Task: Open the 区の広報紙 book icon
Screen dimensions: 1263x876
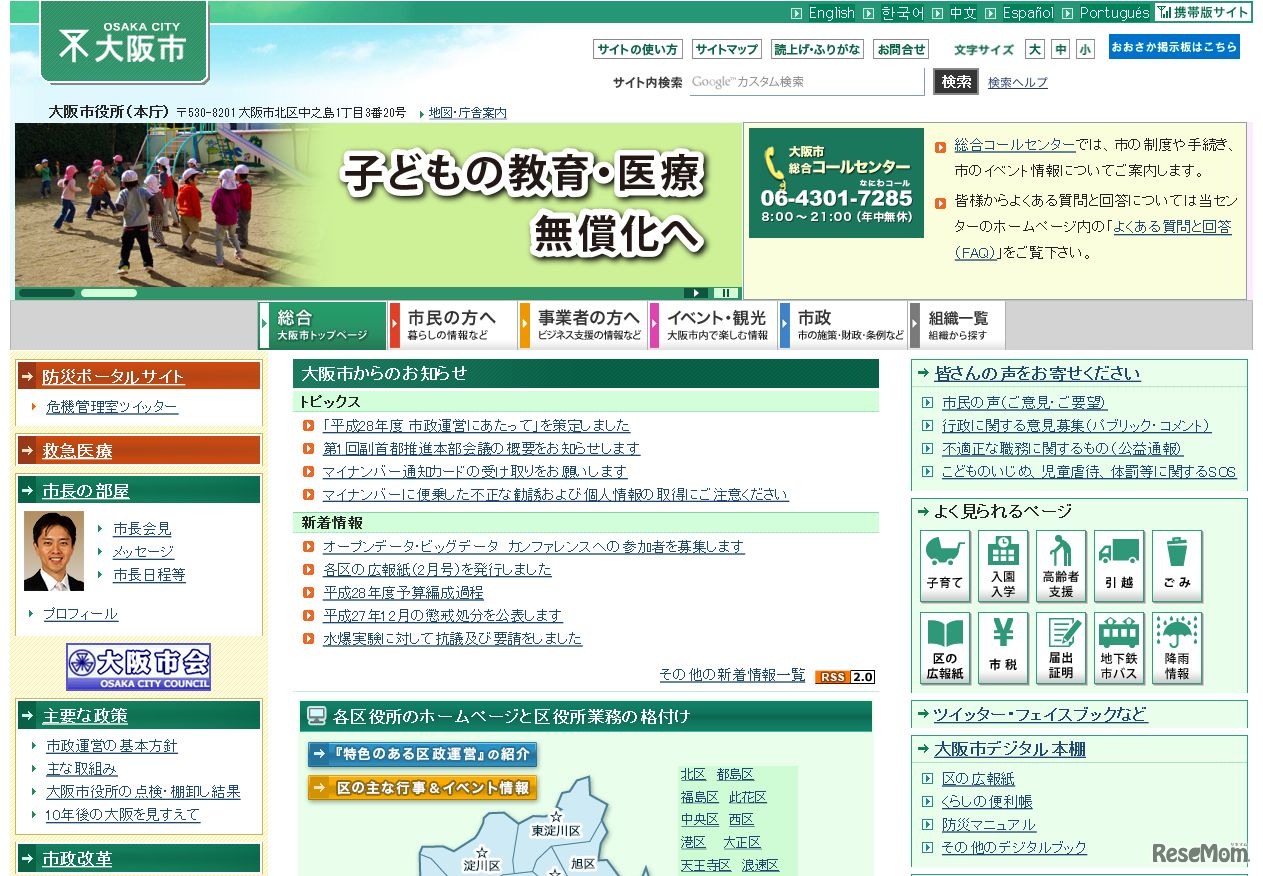Action: point(945,648)
